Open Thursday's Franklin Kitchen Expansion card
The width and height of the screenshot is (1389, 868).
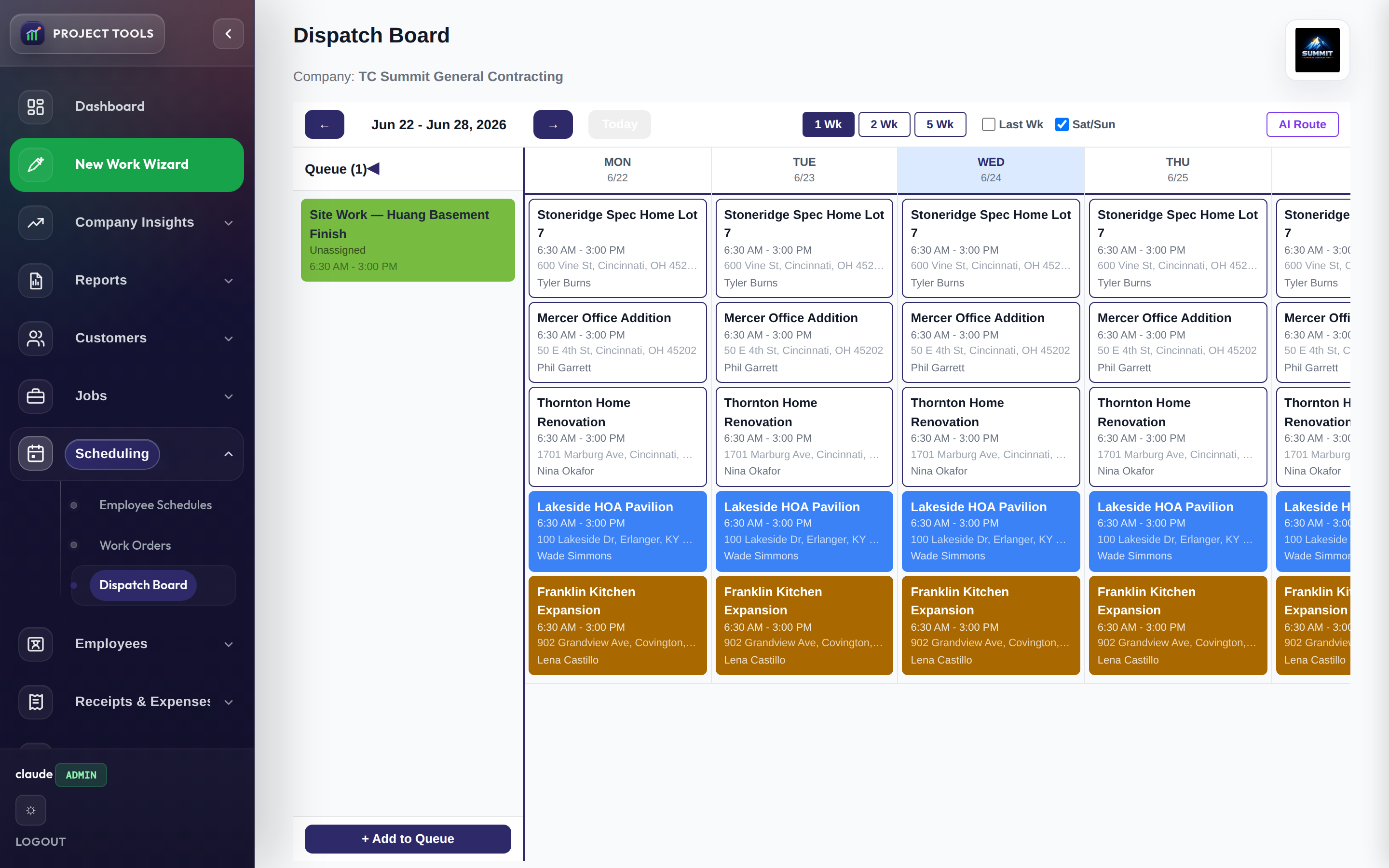[1178, 625]
